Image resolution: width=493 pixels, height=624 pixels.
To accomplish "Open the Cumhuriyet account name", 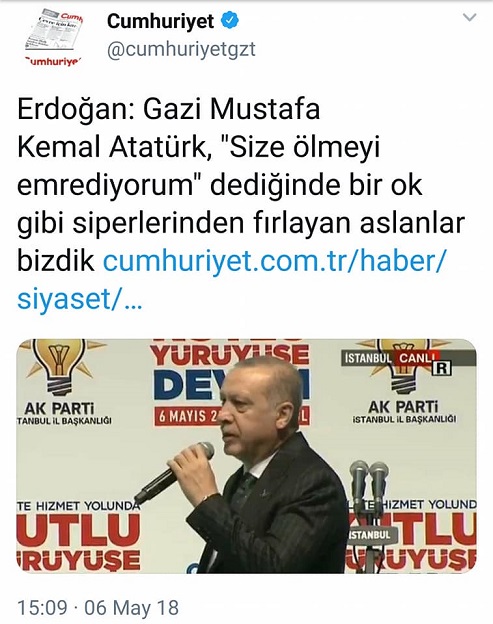I will (x=160, y=21).
